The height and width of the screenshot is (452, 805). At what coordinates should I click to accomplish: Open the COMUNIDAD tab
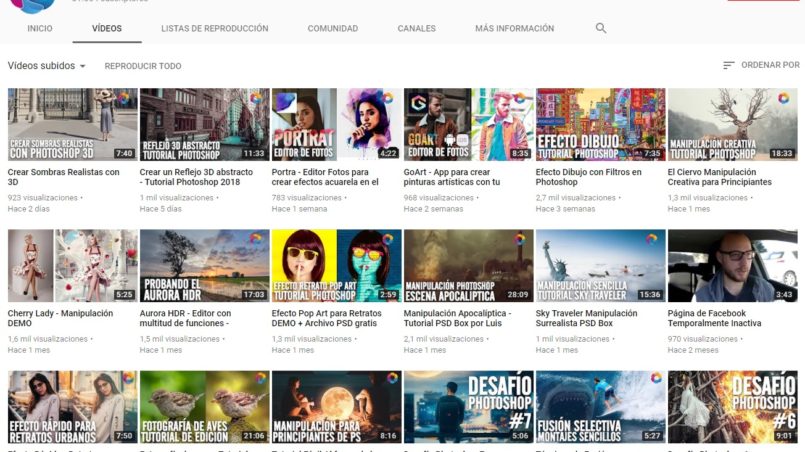pyautogui.click(x=333, y=28)
